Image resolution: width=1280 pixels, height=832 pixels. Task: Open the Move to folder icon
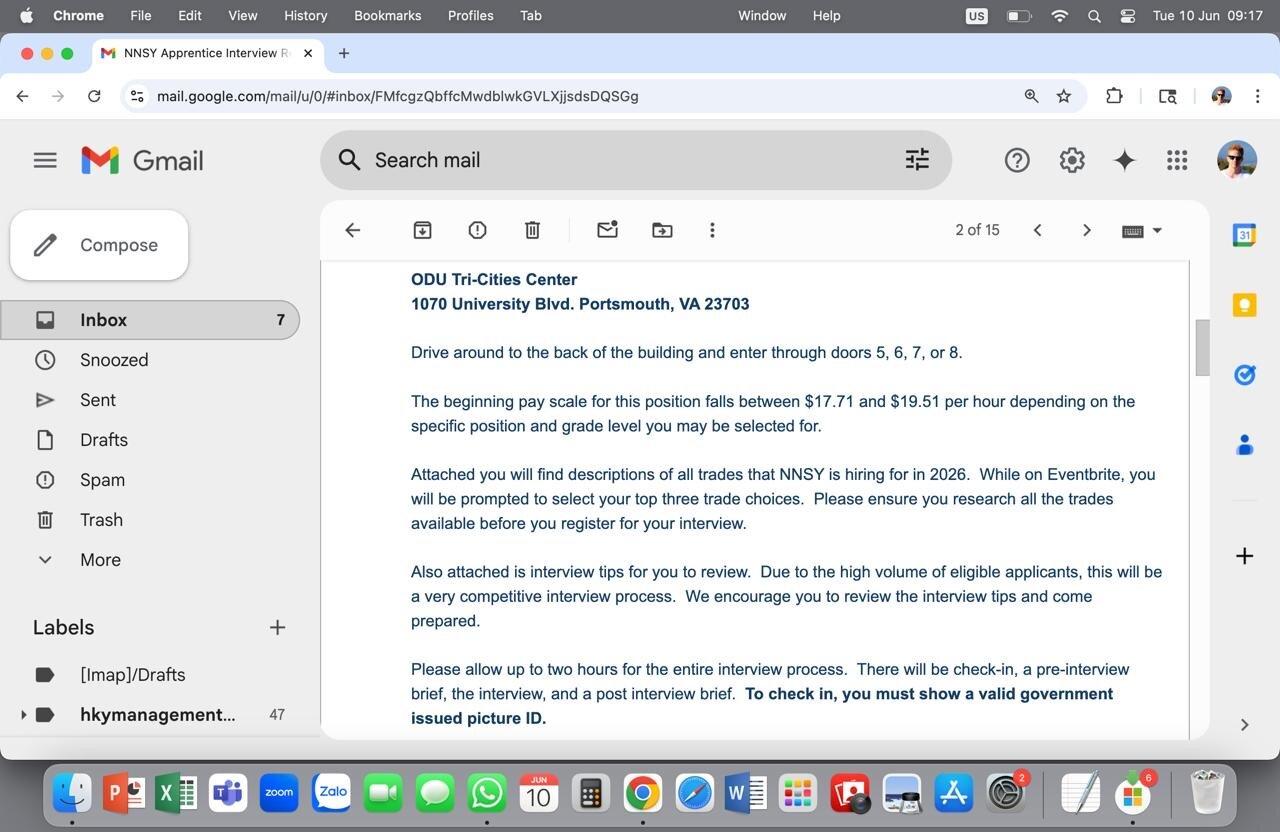[x=662, y=230]
